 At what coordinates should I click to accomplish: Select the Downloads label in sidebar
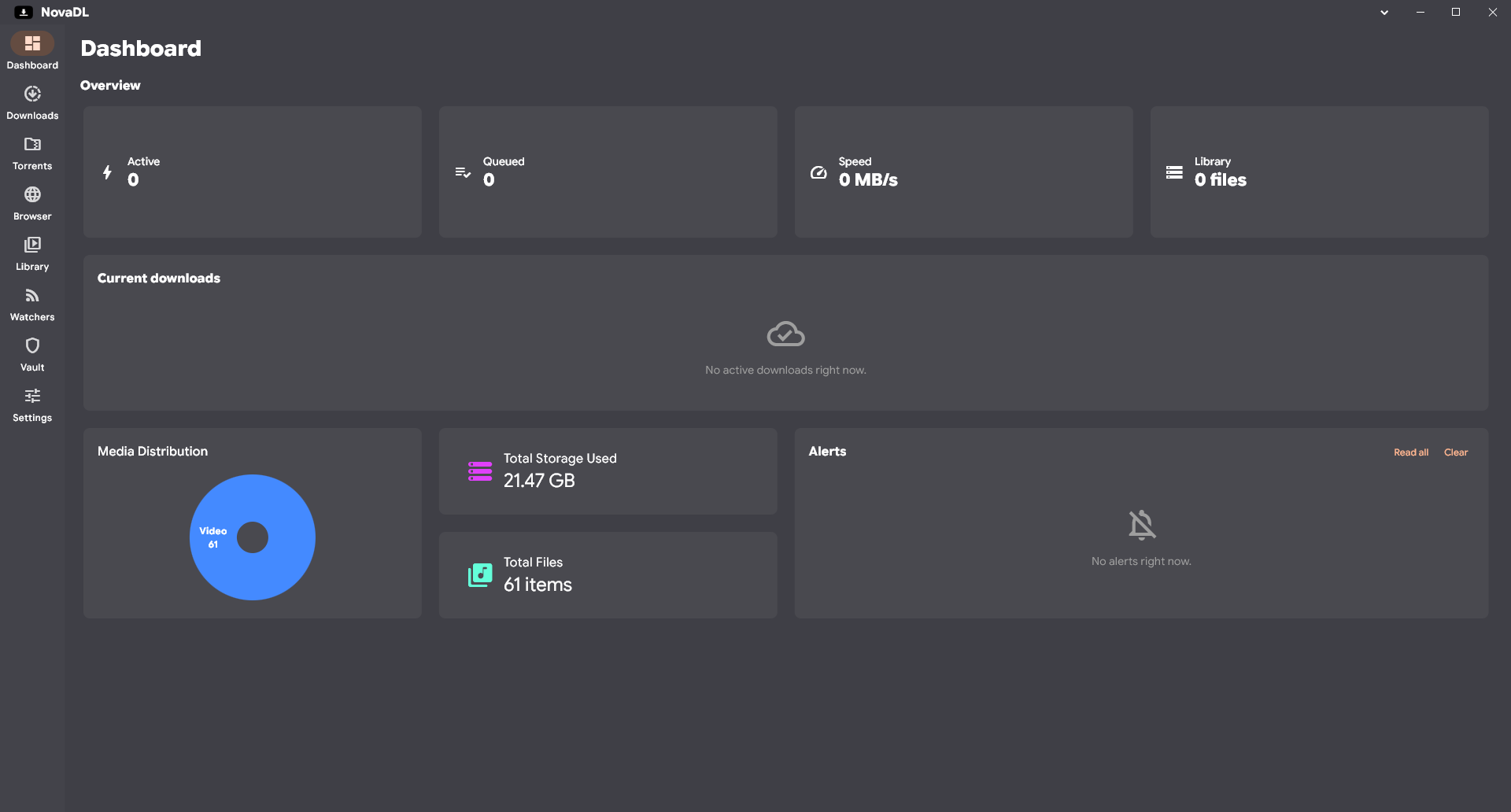click(32, 116)
